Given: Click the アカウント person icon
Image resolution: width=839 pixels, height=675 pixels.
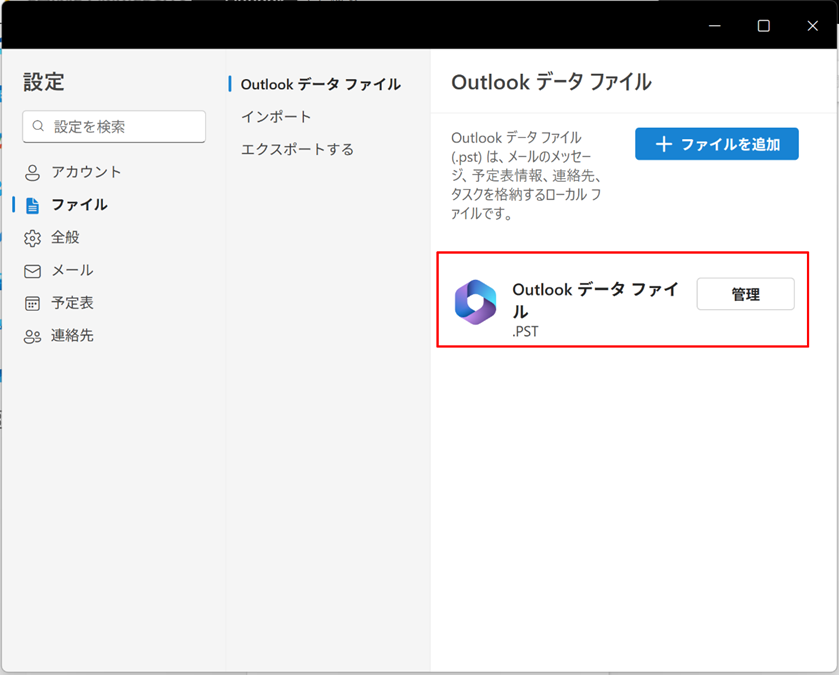Looking at the screenshot, I should tap(33, 172).
